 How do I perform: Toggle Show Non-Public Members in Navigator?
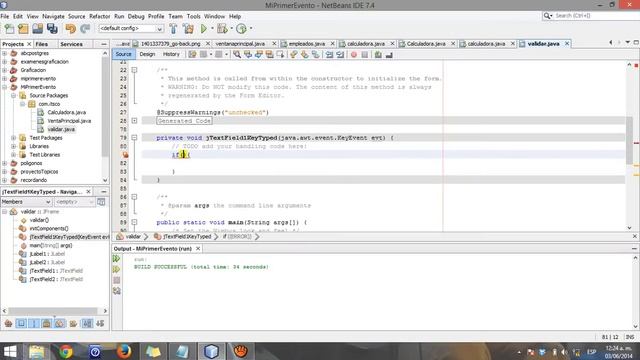pyautogui.click(x=47, y=323)
